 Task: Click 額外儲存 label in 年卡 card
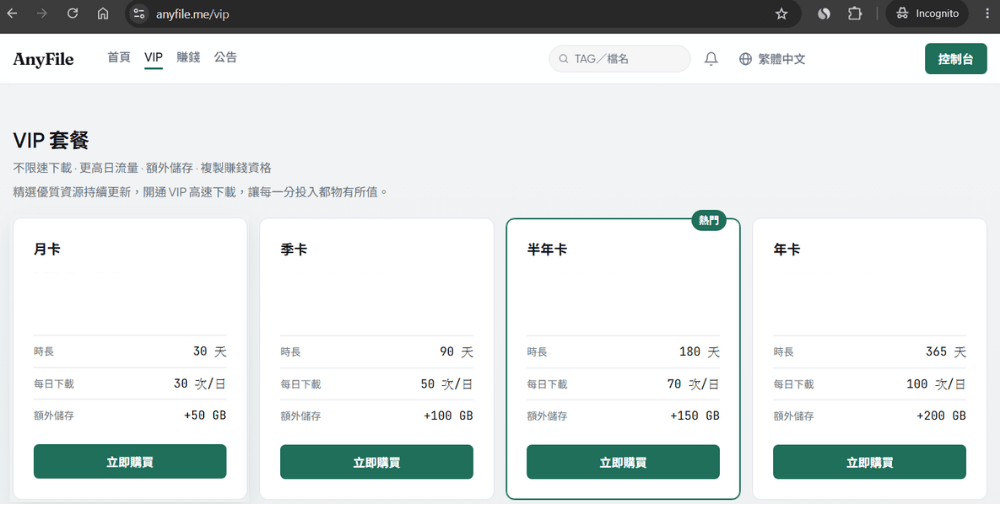(x=793, y=416)
